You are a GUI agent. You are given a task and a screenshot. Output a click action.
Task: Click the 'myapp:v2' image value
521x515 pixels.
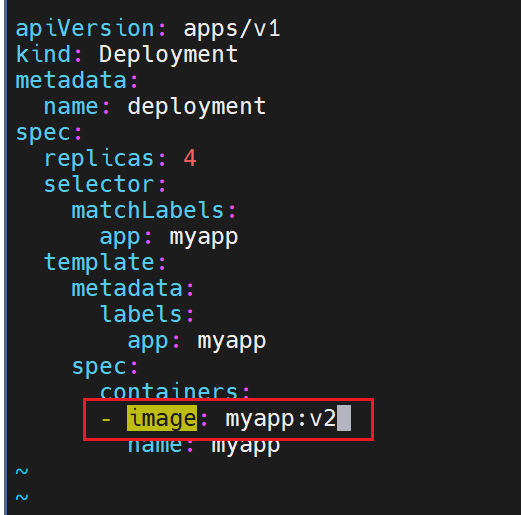280,419
